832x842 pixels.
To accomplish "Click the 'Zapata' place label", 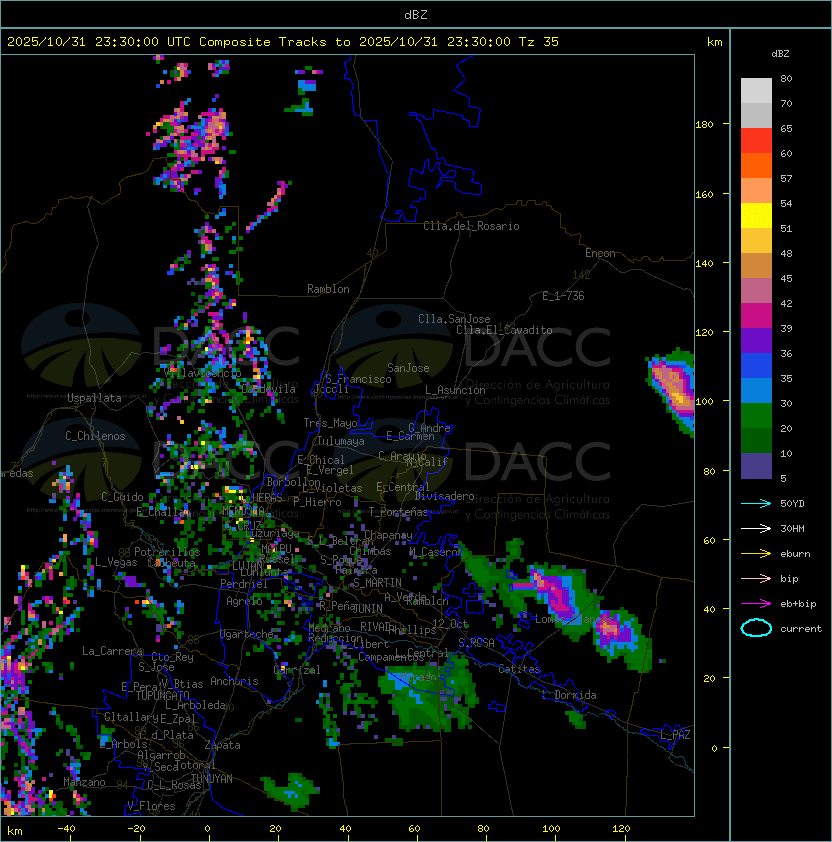I will click(222, 745).
